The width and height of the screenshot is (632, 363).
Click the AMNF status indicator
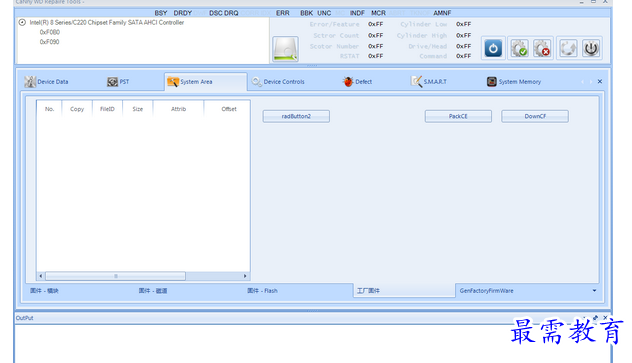pyautogui.click(x=442, y=13)
